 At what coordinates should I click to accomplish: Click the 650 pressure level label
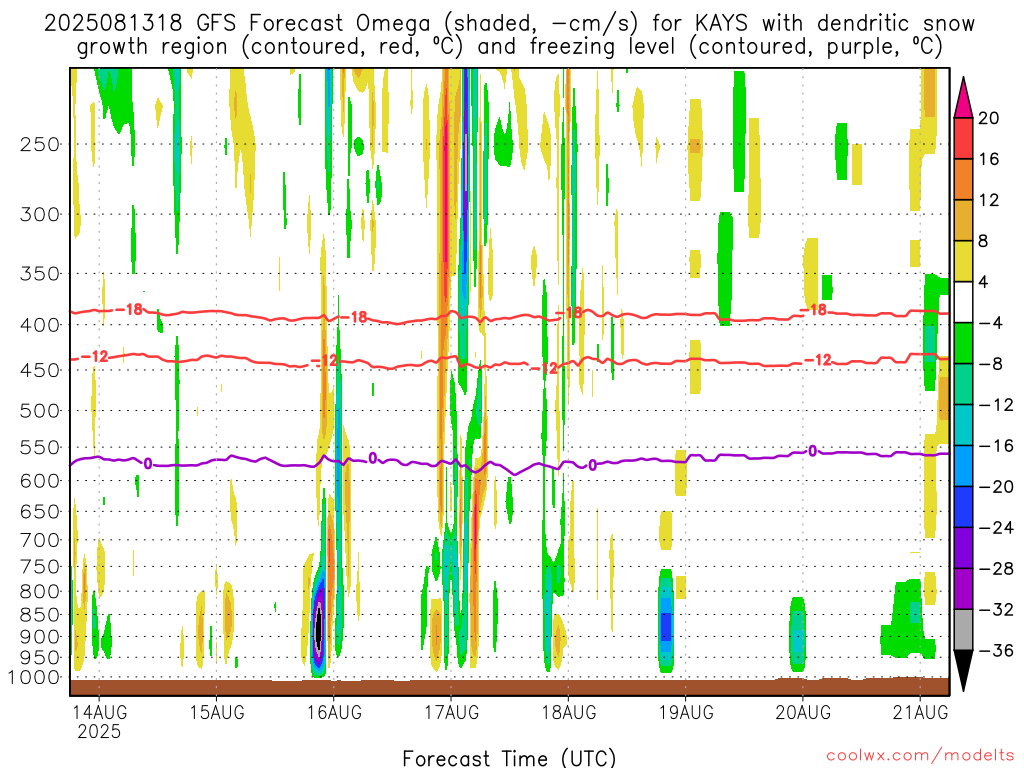coord(40,511)
